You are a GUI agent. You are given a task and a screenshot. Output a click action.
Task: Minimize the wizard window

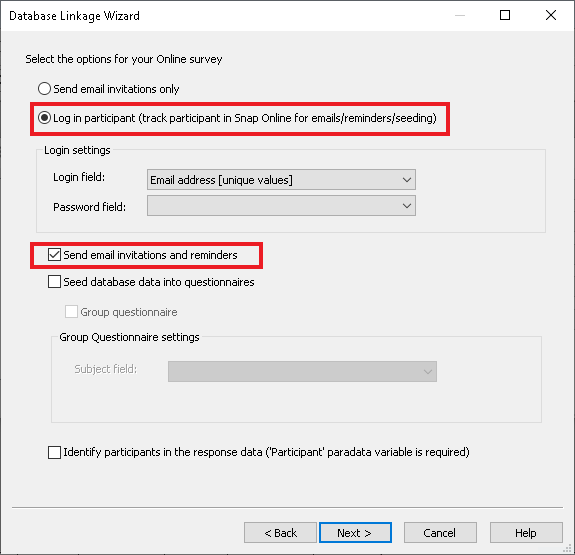[460, 15]
